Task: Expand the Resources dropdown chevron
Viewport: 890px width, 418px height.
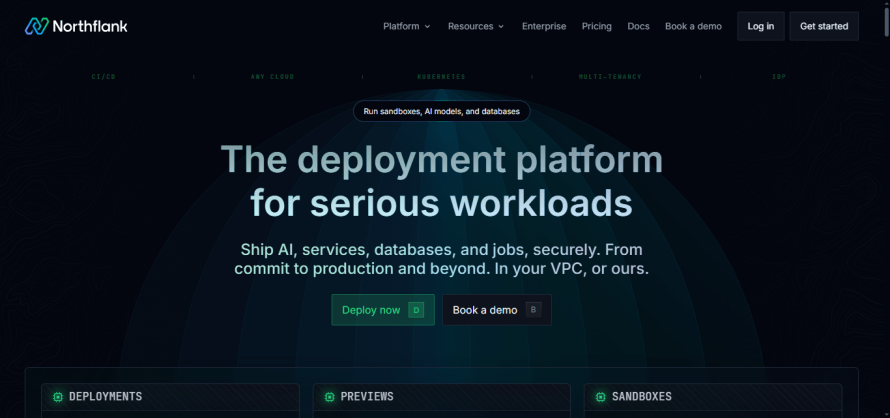Action: coord(501,27)
